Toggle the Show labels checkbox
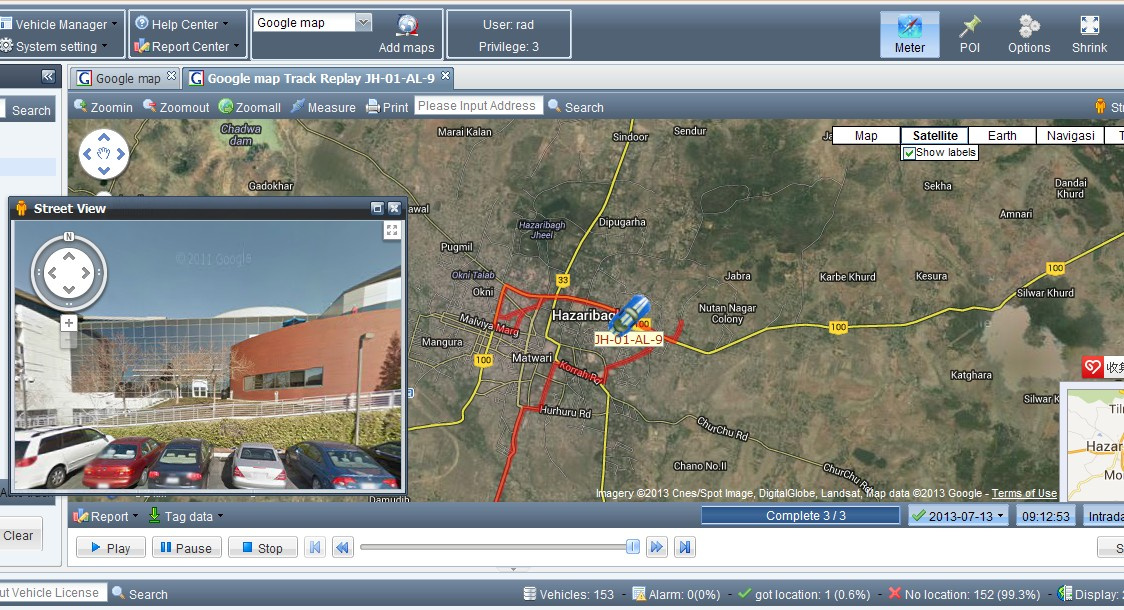The image size is (1124, 610). [x=909, y=153]
